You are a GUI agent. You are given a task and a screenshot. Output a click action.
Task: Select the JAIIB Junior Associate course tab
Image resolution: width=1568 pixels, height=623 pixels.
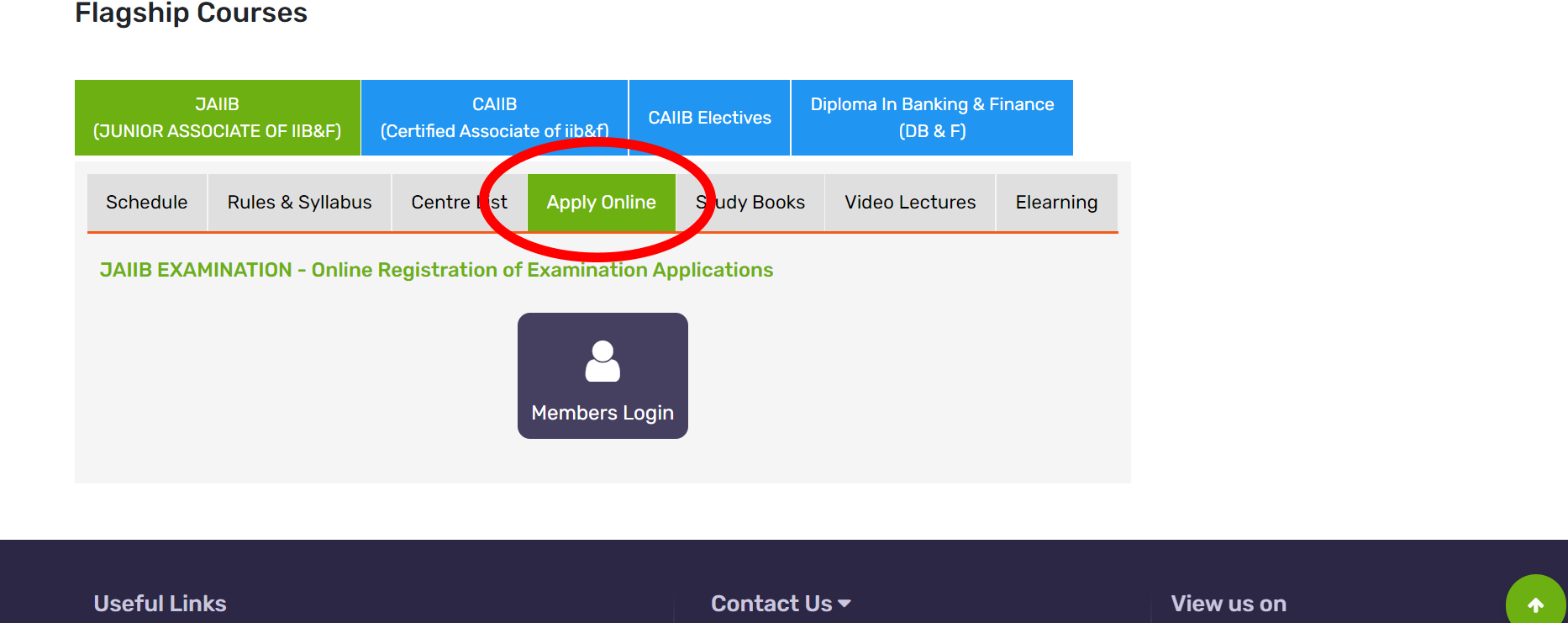coord(218,118)
